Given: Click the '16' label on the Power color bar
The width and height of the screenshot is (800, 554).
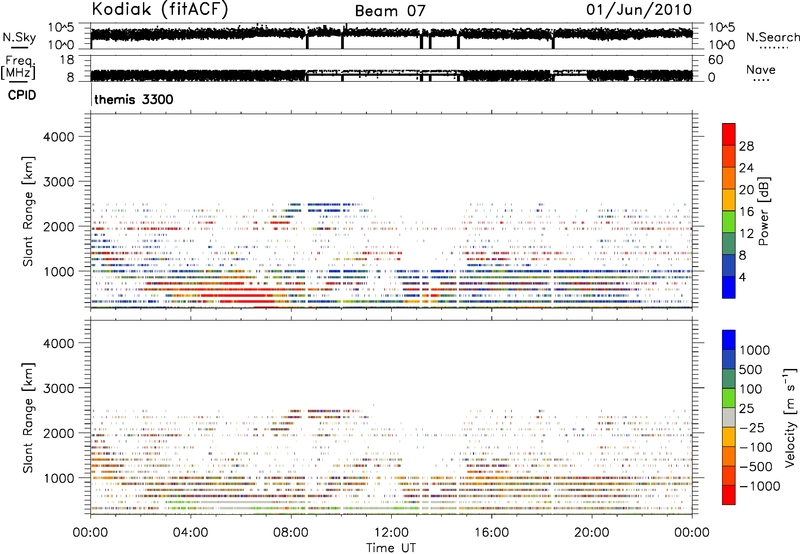Looking at the screenshot, I should click(746, 212).
